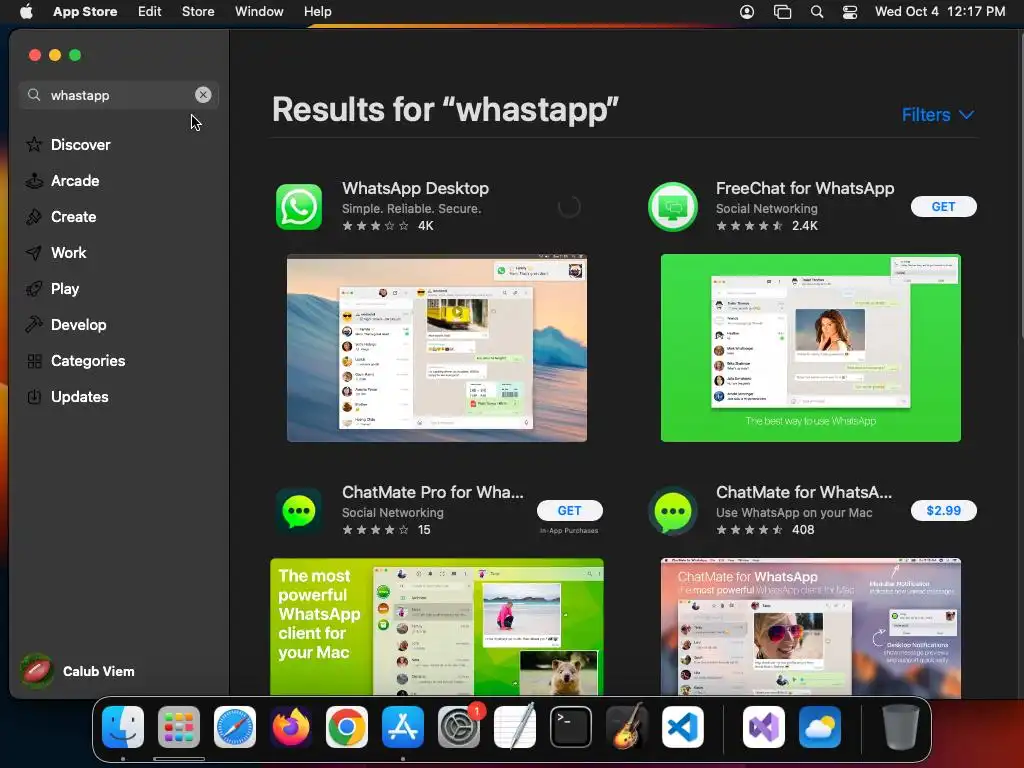Screen dimensions: 1024x768
Task: Open the WhatsApp Desktop title link
Action: [415, 189]
